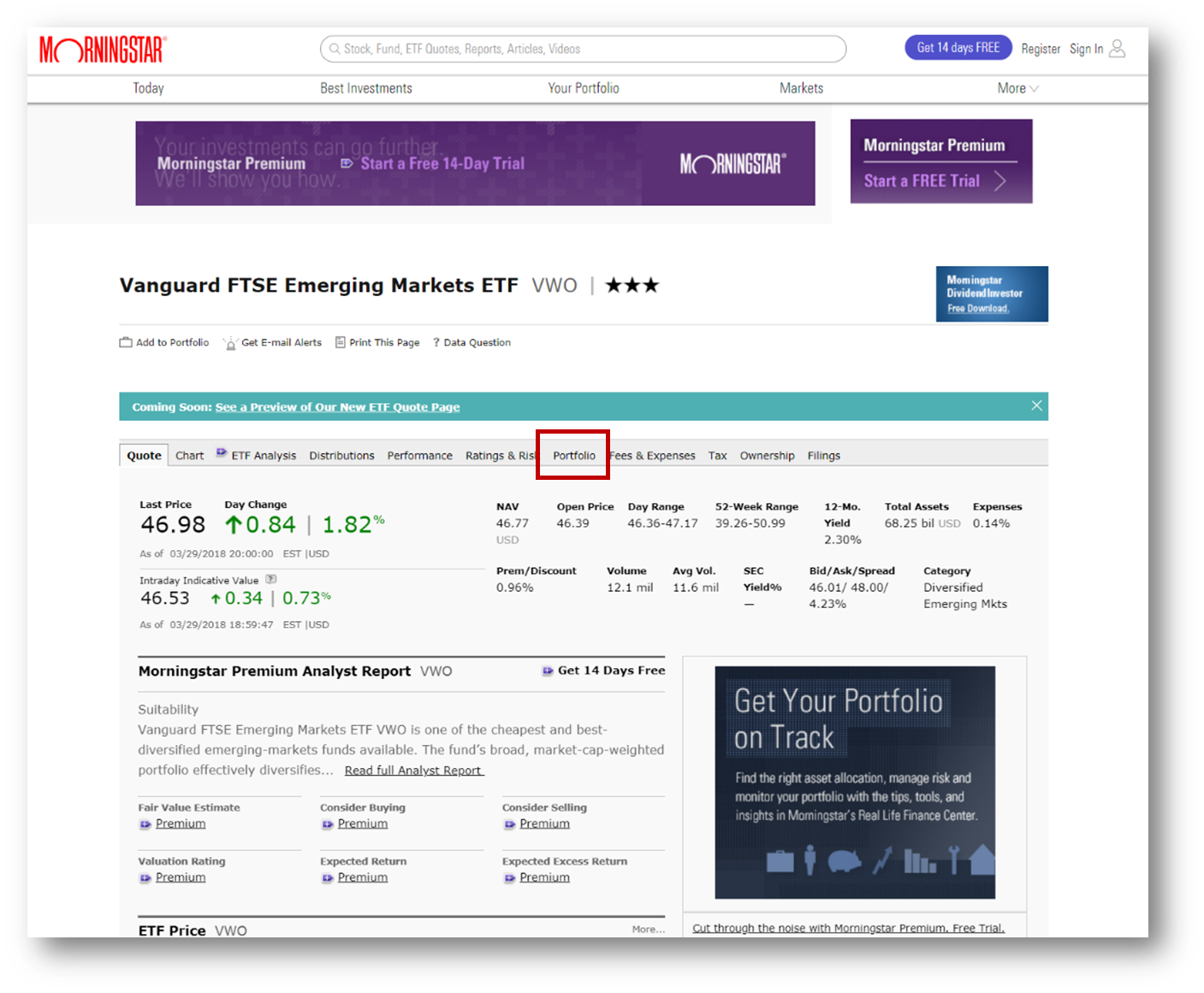Switch to the Chart tab
Image resolution: width=1204 pixels, height=993 pixels.
(189, 456)
